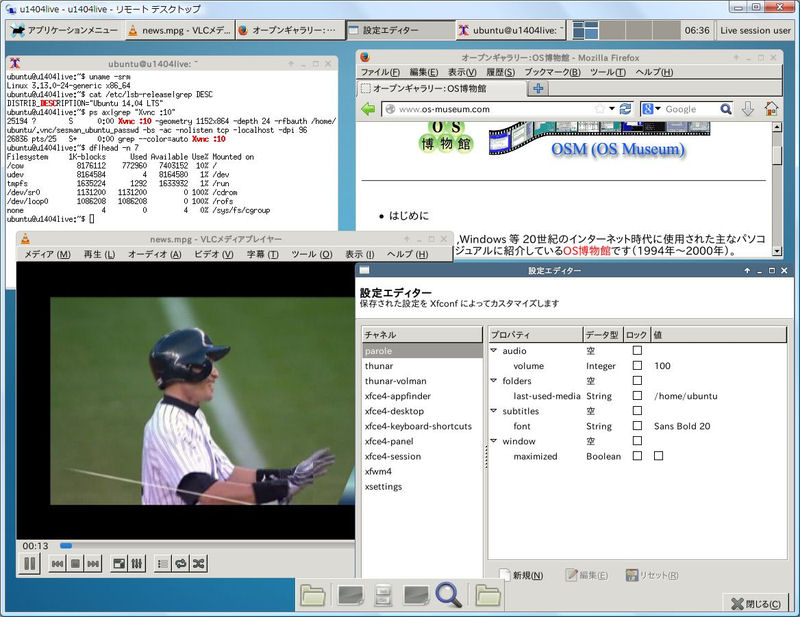
Task: Skip to previous track in VLC
Action: 58,564
